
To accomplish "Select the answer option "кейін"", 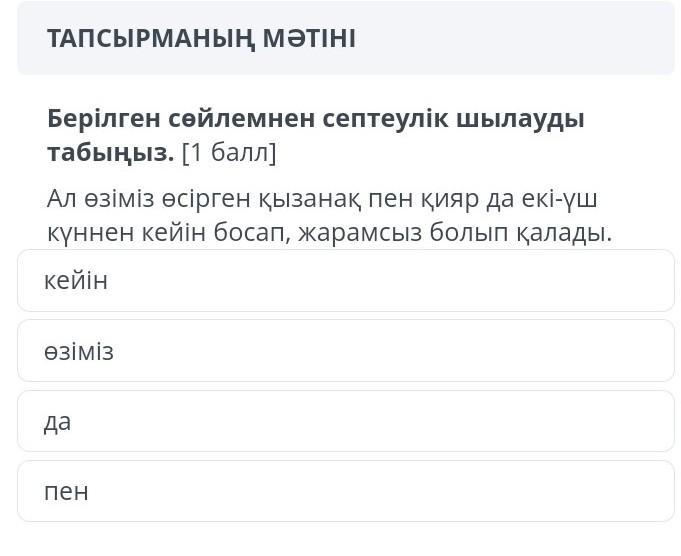I will tap(345, 281).
